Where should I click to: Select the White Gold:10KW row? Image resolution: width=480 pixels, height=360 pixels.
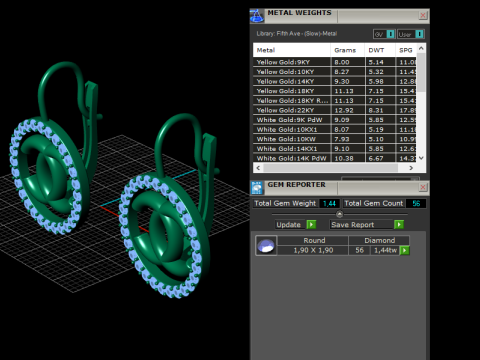(335, 139)
